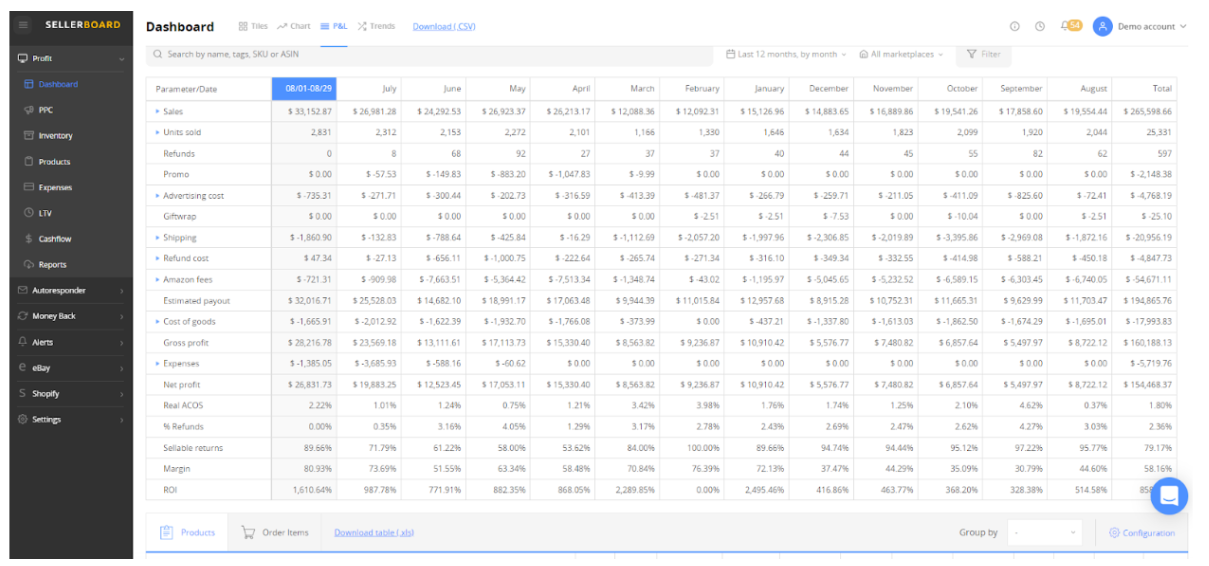Click the notifications bell icon
1209x566 pixels.
[x=1065, y=26]
